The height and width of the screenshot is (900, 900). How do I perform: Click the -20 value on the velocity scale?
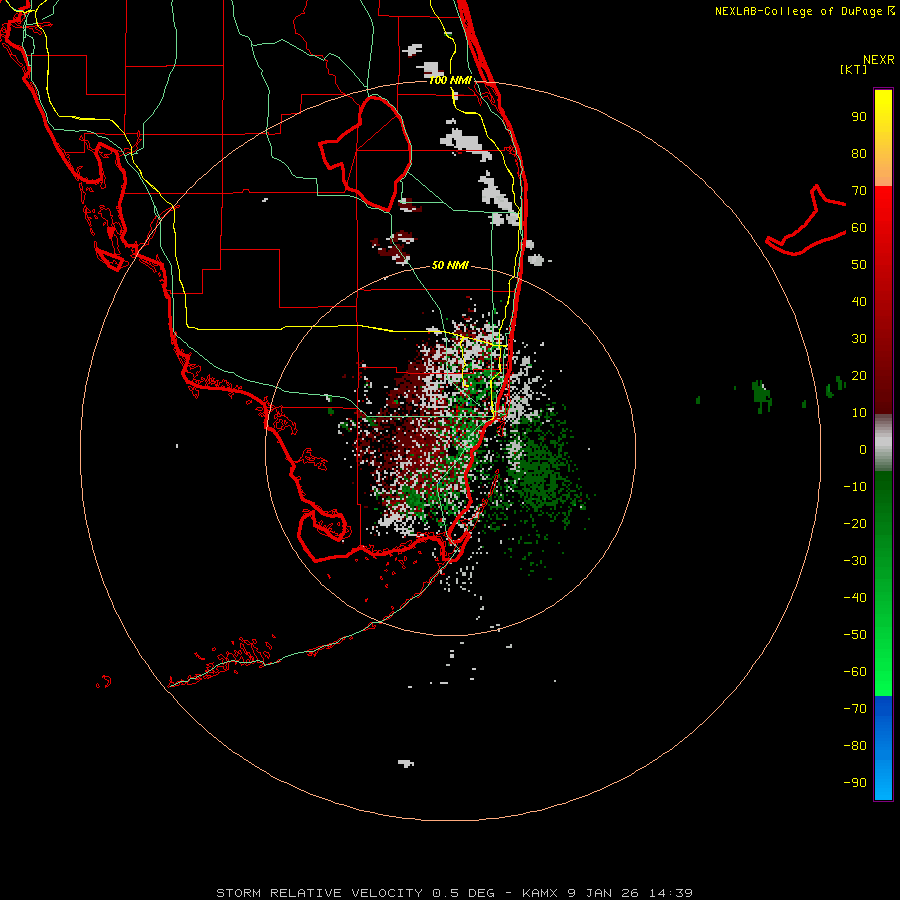coord(855,523)
